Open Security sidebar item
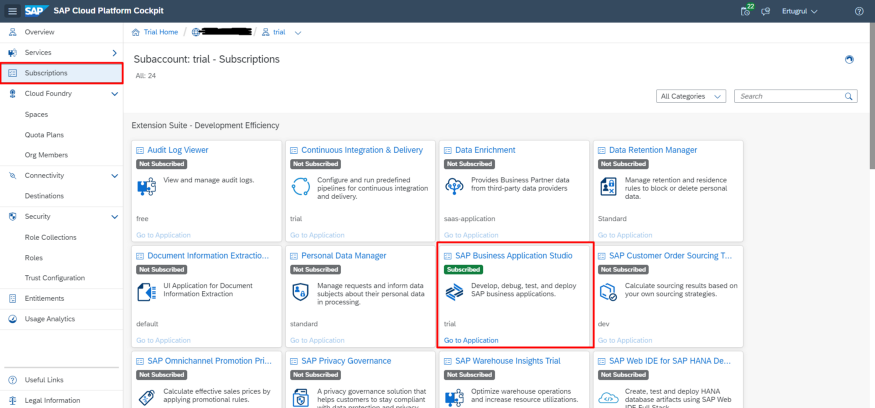Image resolution: width=875 pixels, height=408 pixels. [x=37, y=217]
